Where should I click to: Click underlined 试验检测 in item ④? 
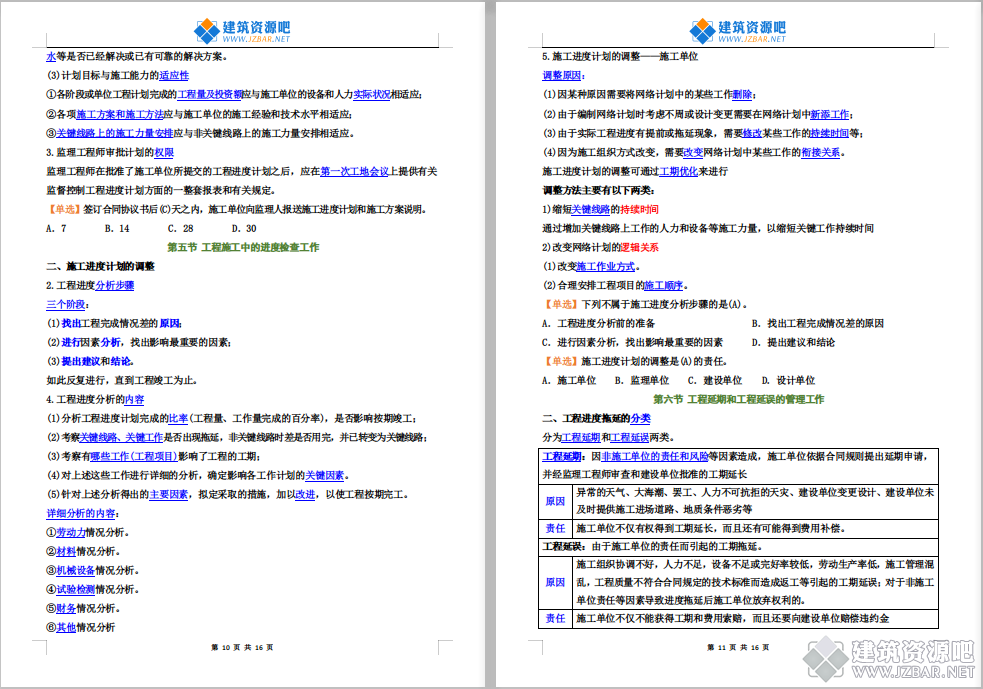76,589
